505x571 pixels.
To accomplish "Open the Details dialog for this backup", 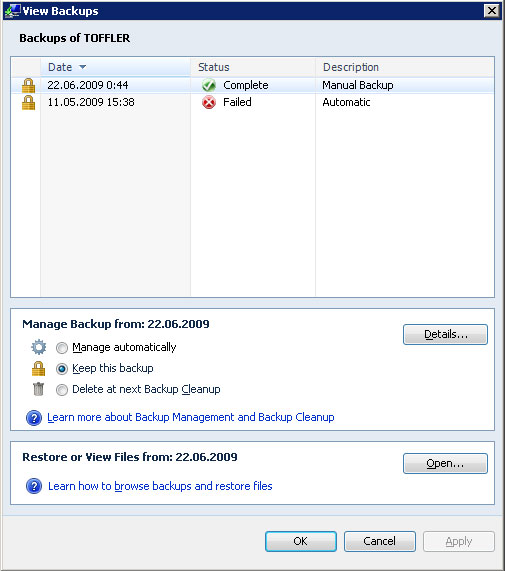I will tap(445, 334).
